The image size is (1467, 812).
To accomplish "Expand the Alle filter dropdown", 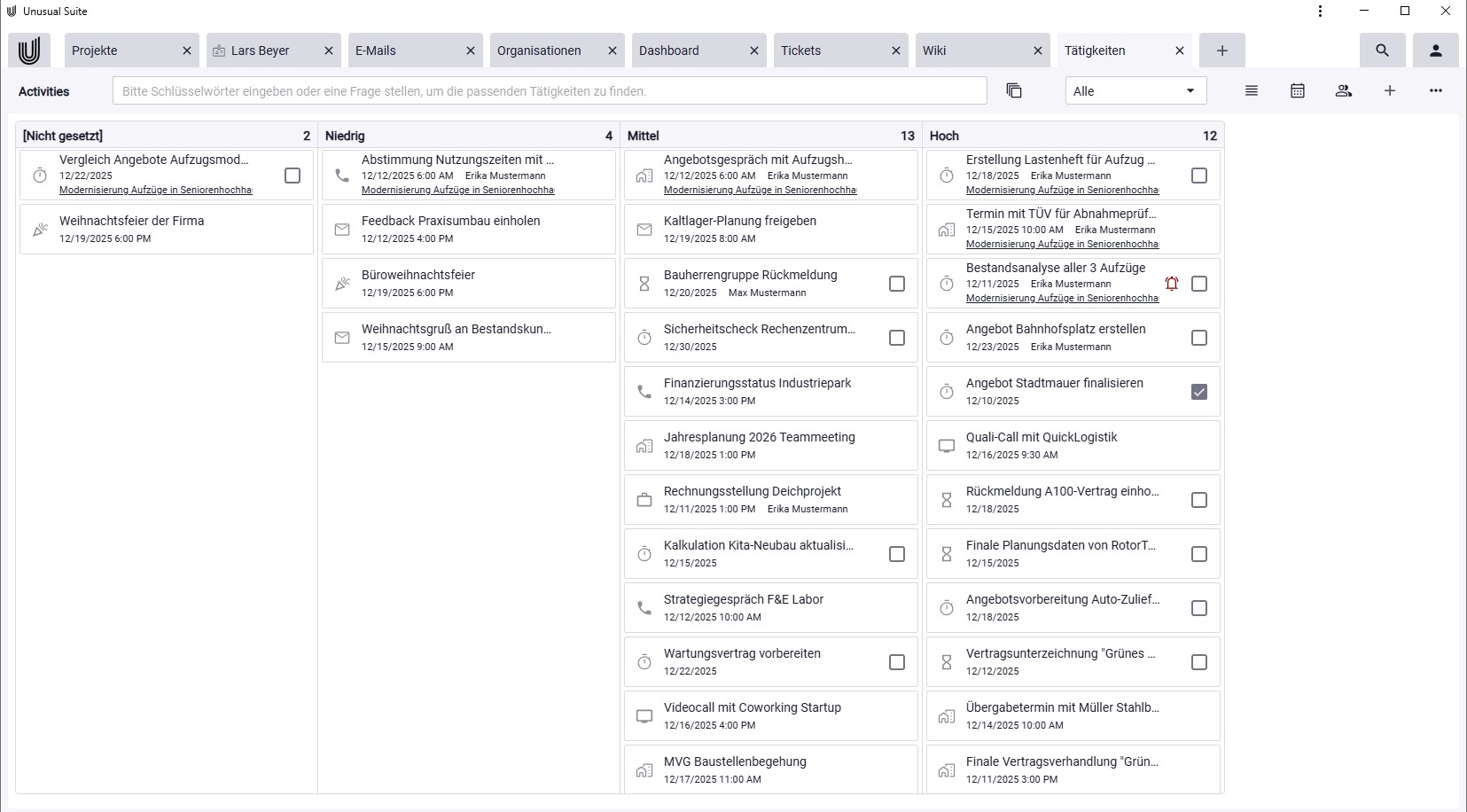I will click(1135, 90).
